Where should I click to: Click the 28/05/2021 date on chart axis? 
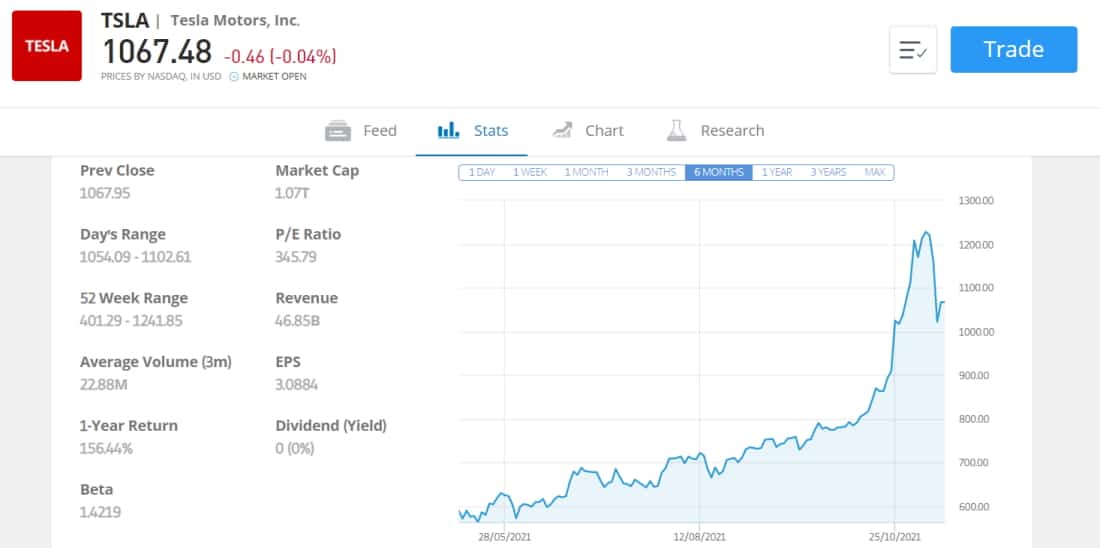click(504, 537)
